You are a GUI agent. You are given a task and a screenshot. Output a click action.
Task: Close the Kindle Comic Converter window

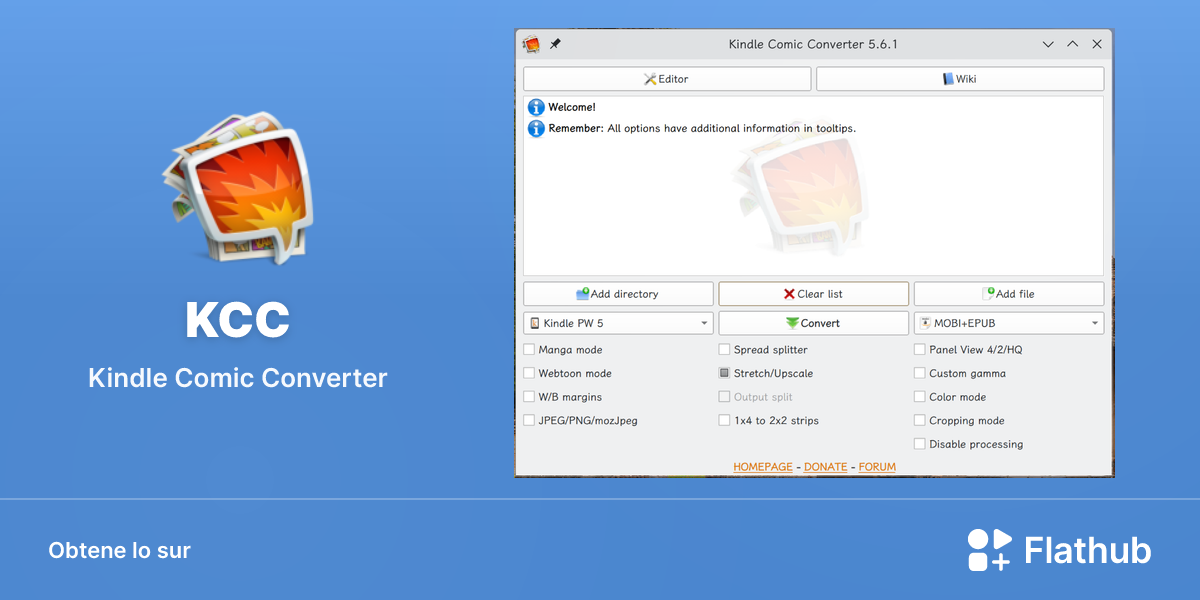click(x=1097, y=44)
